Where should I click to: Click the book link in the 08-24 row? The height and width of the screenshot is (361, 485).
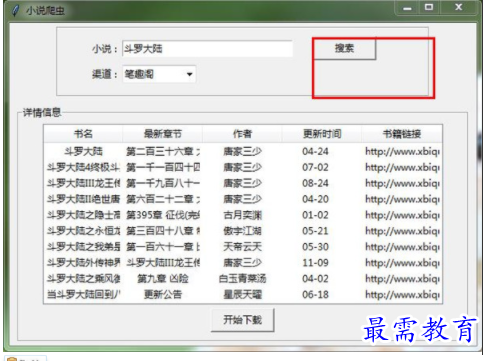[402, 183]
